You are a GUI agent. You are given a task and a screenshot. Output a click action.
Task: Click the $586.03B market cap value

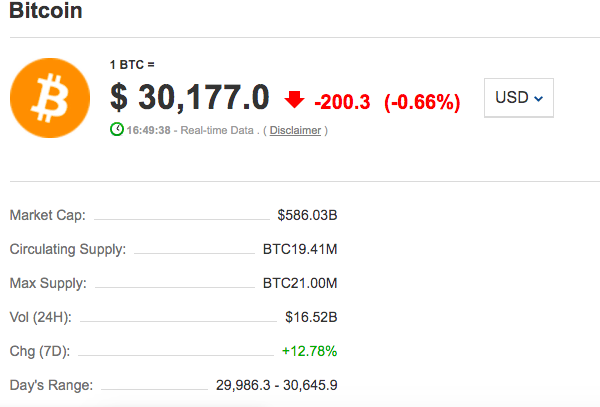(x=307, y=215)
